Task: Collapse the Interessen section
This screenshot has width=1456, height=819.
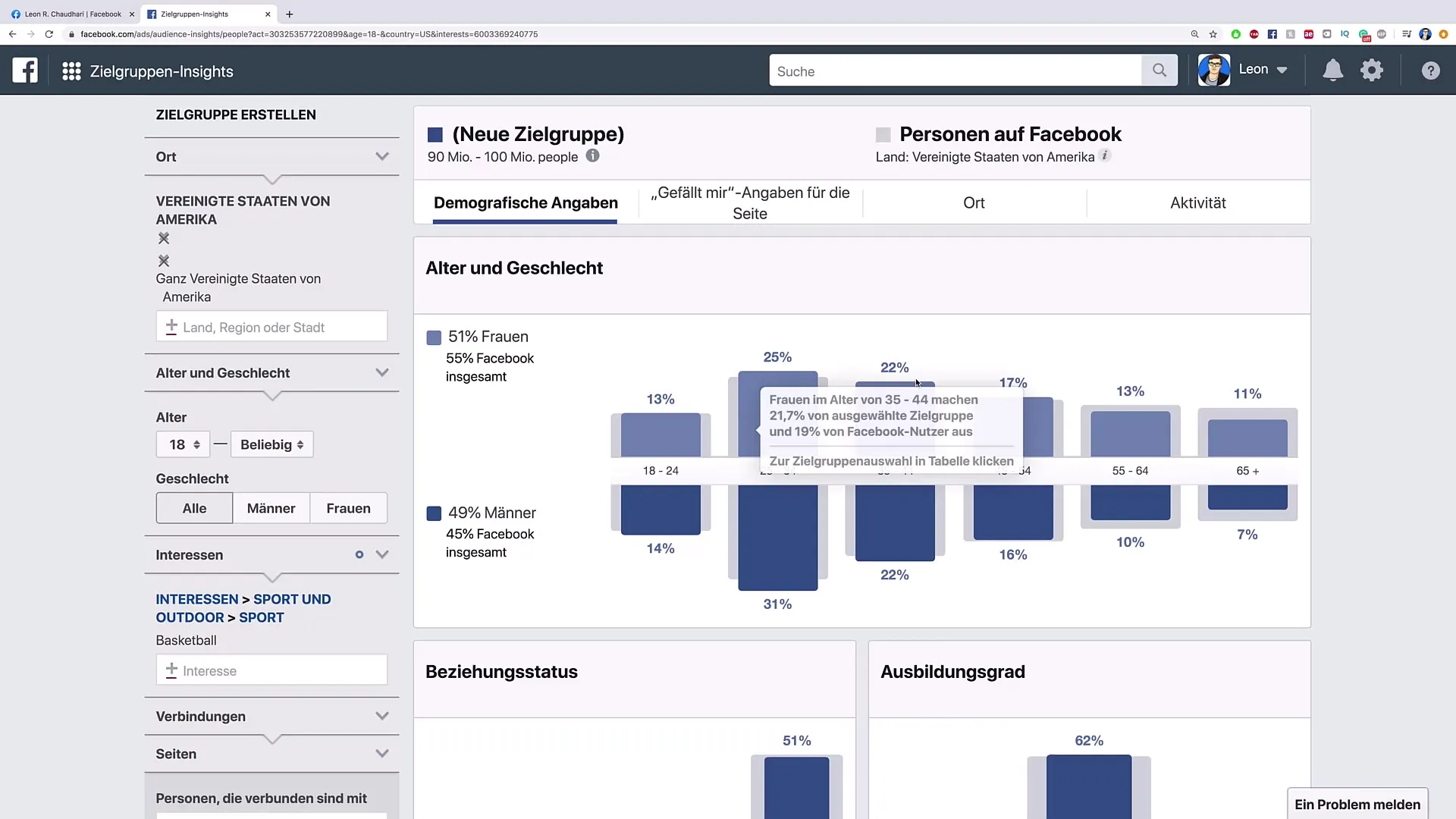Action: point(382,554)
